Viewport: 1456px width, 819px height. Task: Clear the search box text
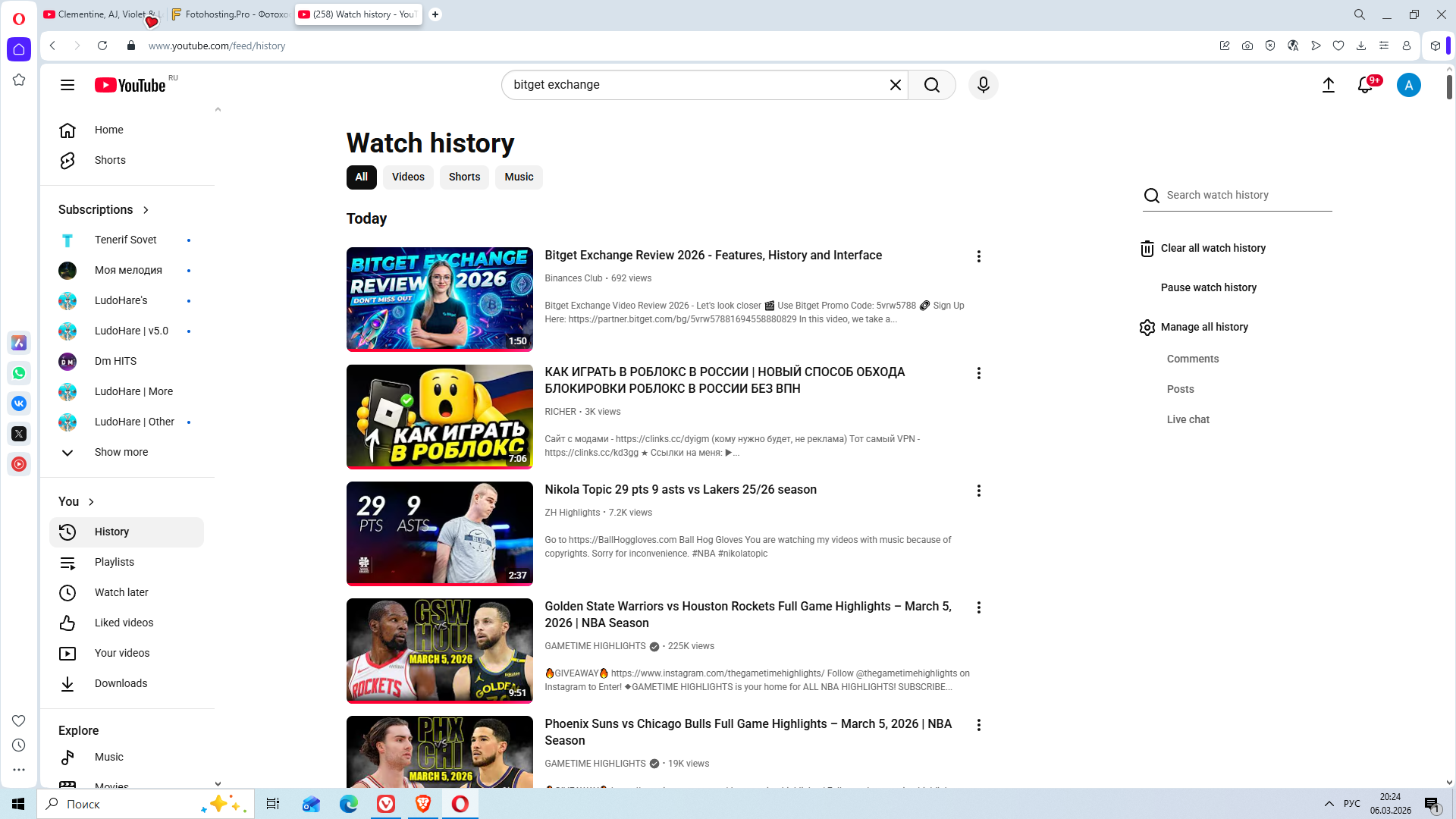[895, 85]
